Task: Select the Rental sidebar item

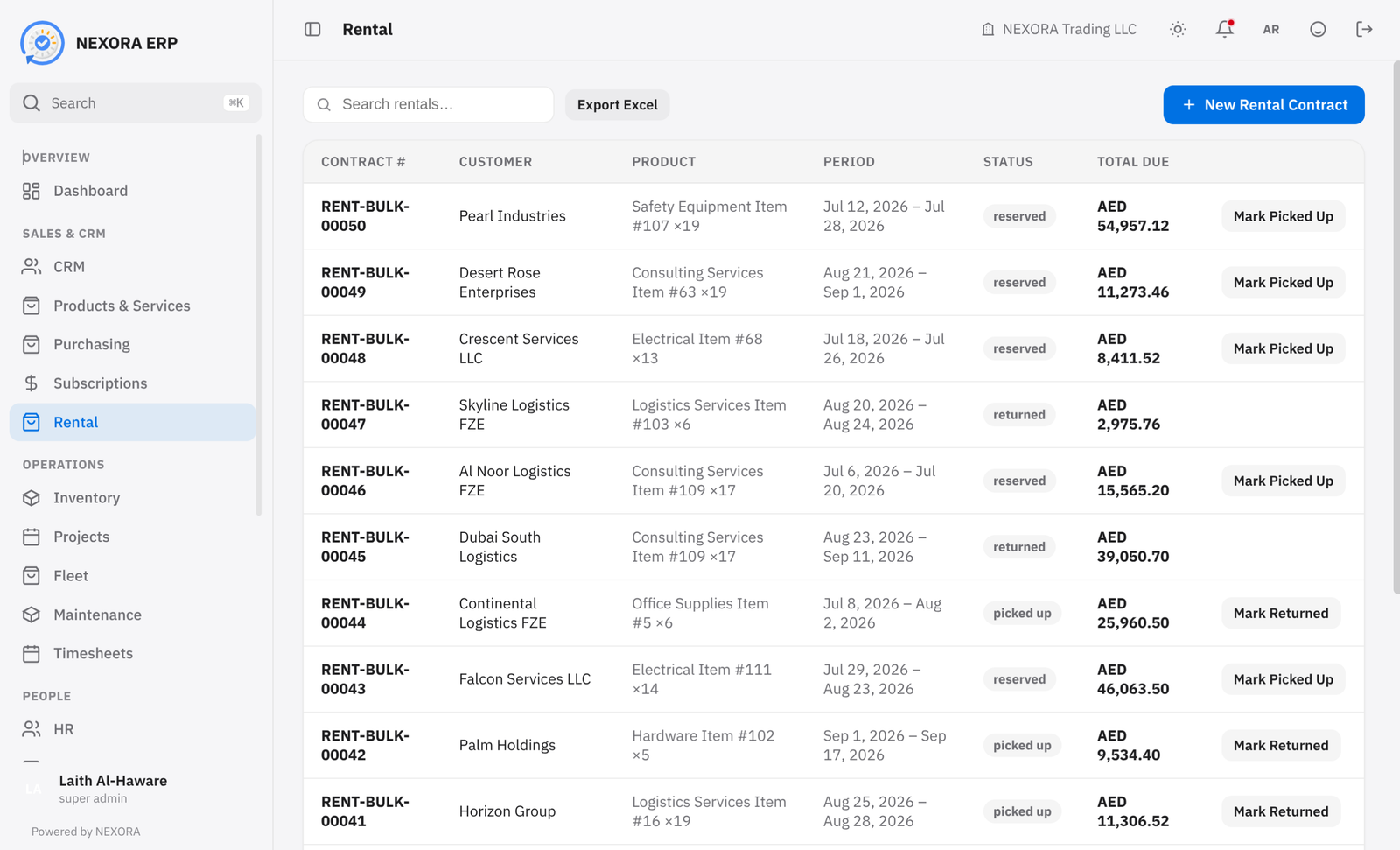Action: 133,422
